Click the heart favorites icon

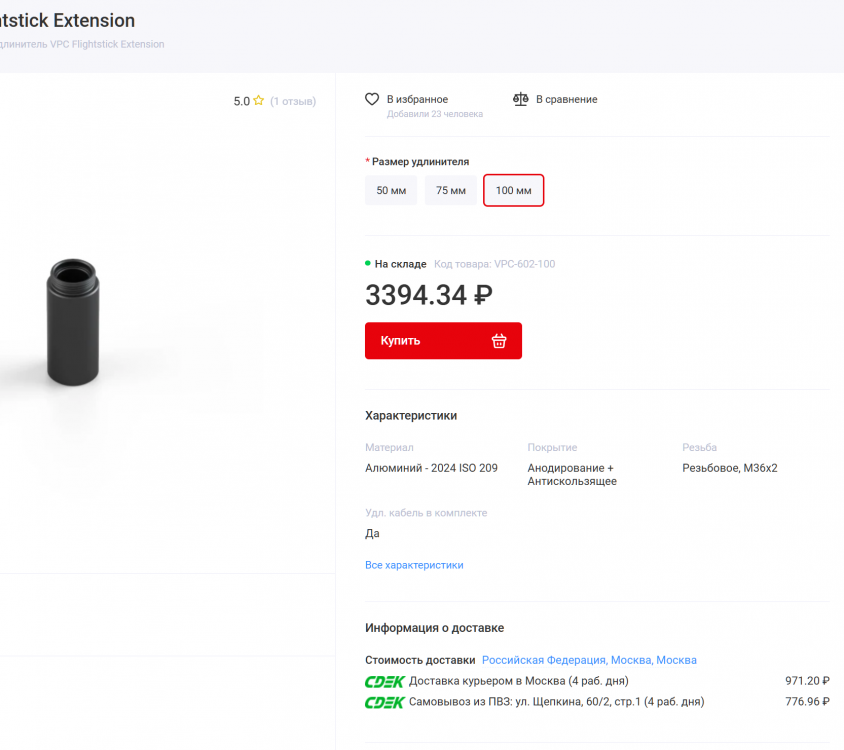tap(372, 99)
